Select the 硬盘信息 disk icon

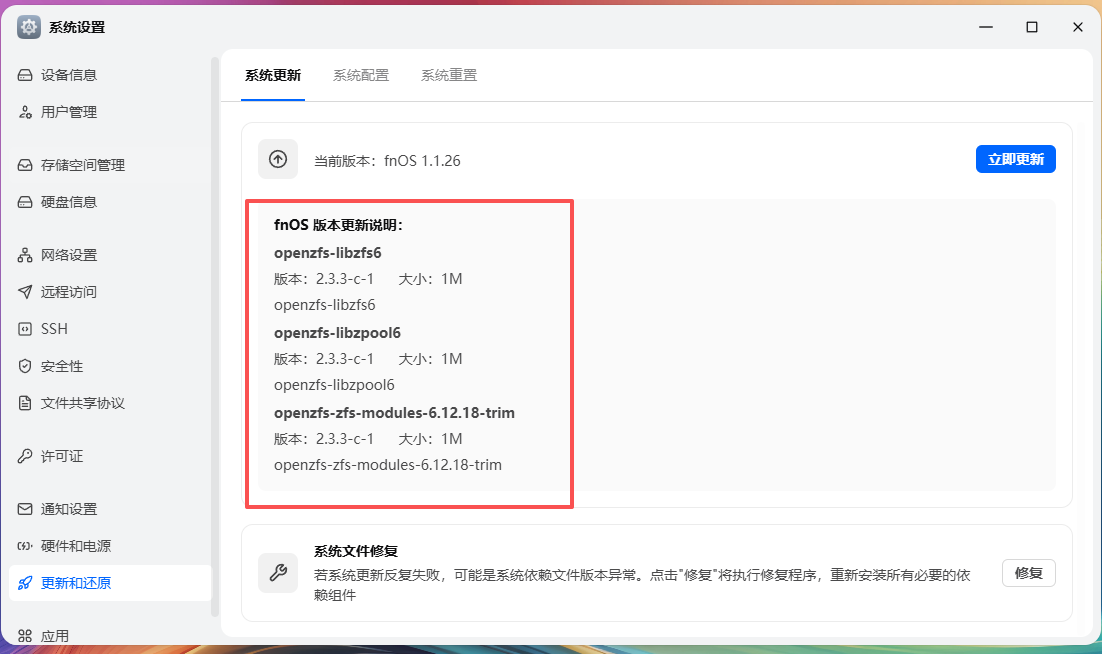(x=23, y=201)
